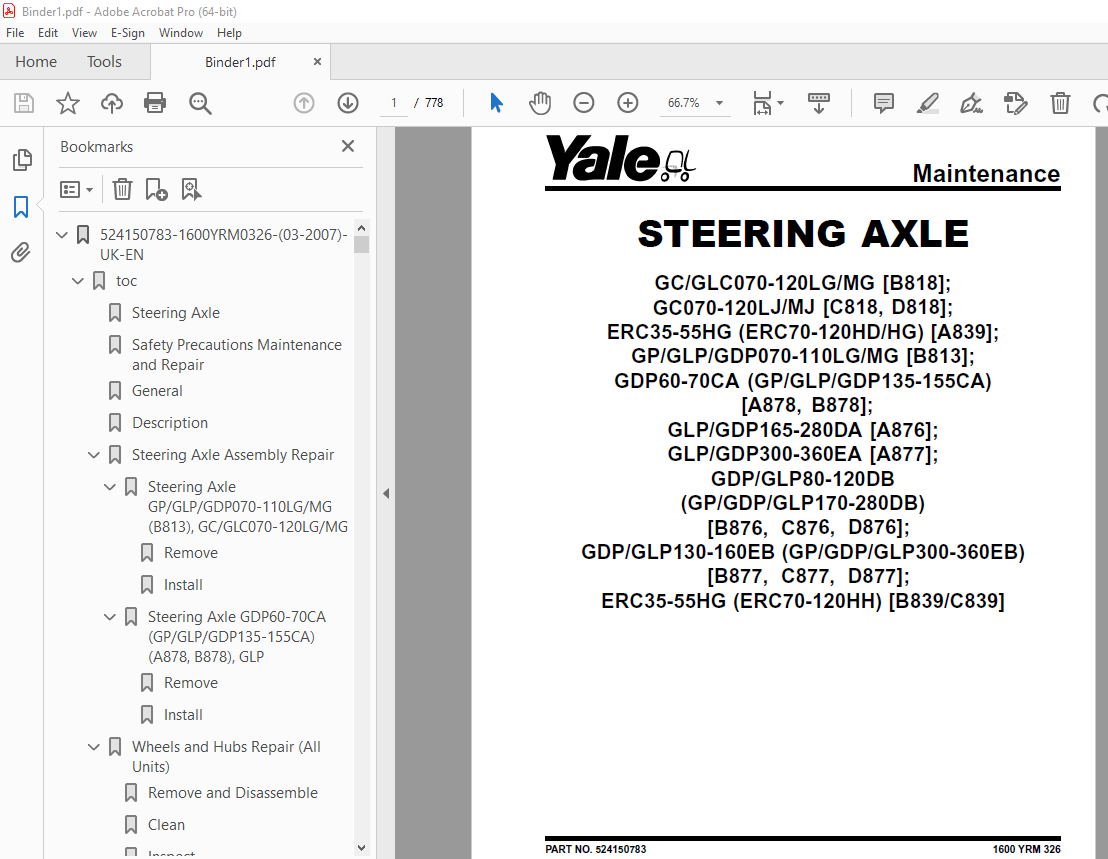Click the Save file icon
Viewport: 1108px width, 859px height.
[x=24, y=103]
